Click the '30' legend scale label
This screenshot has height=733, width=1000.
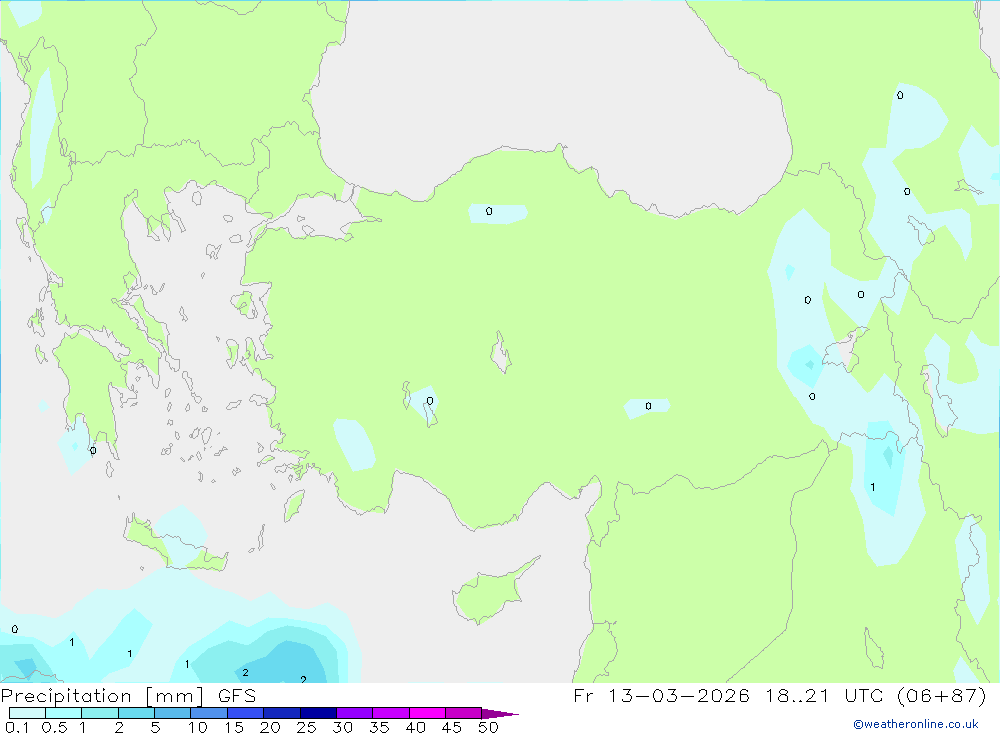pyautogui.click(x=343, y=727)
